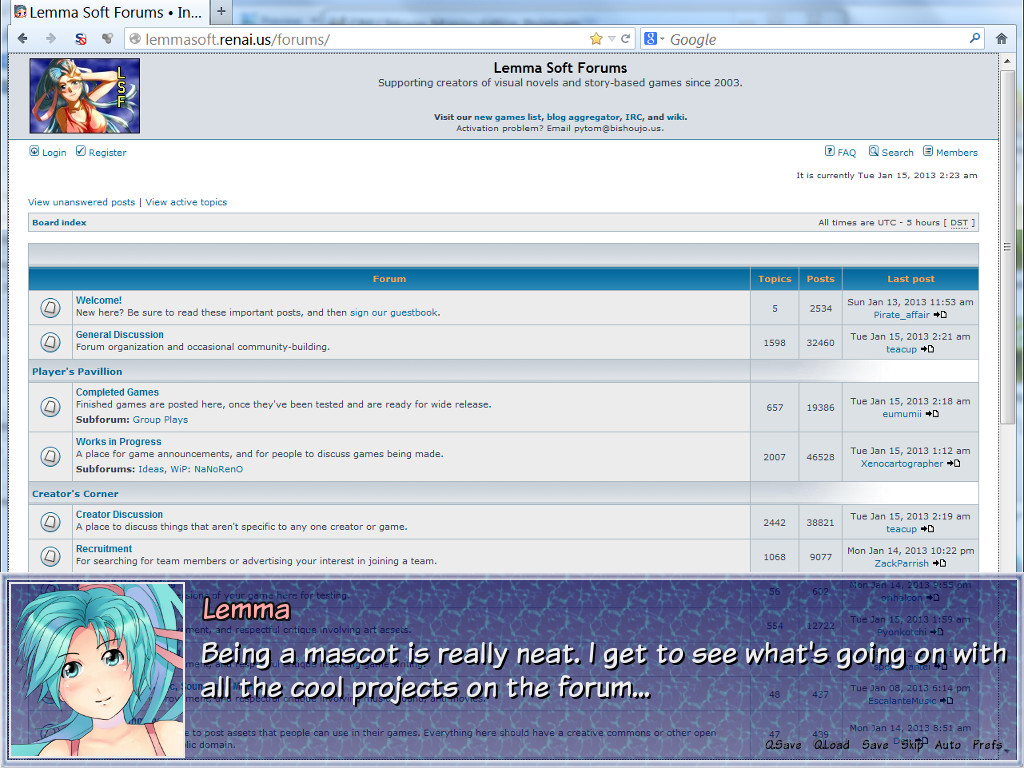View latest post icon beside Xenocartographer
The height and width of the screenshot is (768, 1024).
[x=953, y=464]
